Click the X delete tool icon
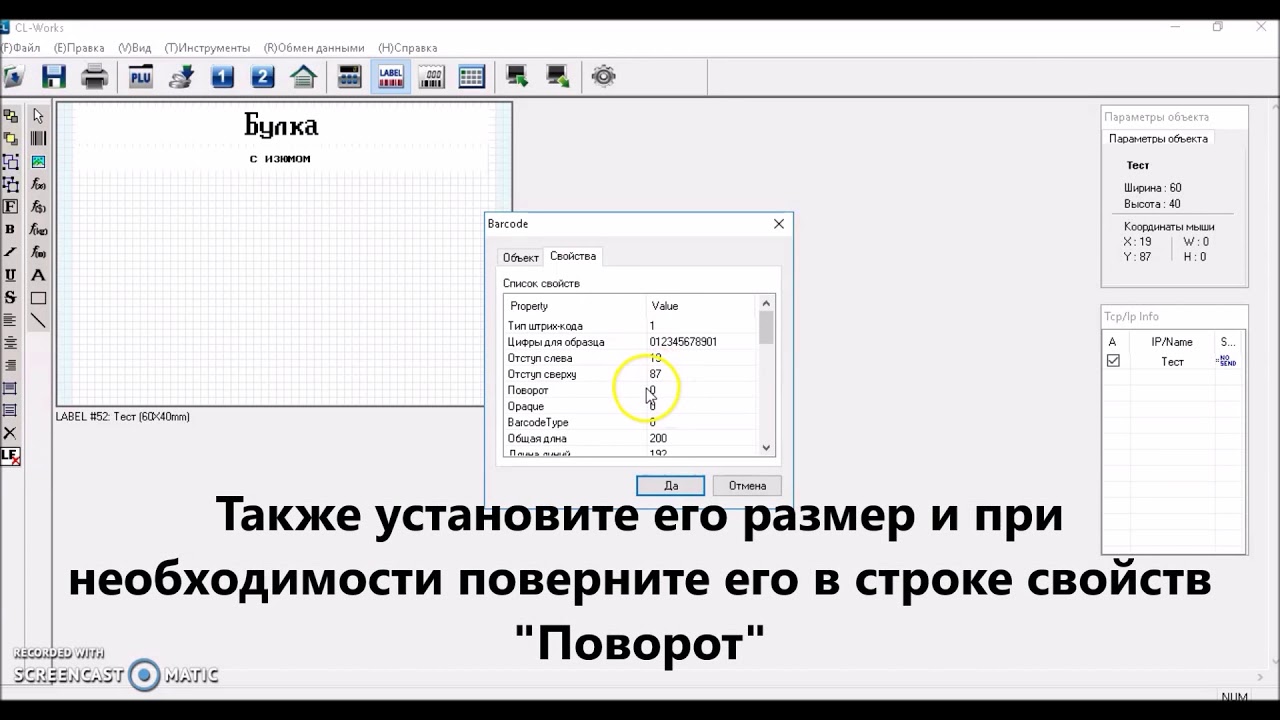The height and width of the screenshot is (720, 1280). click(10, 433)
